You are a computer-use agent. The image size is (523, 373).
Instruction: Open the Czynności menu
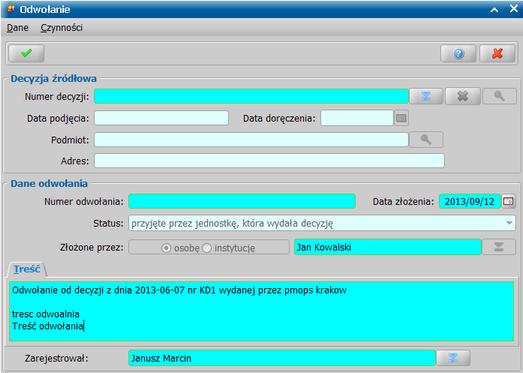point(61,28)
